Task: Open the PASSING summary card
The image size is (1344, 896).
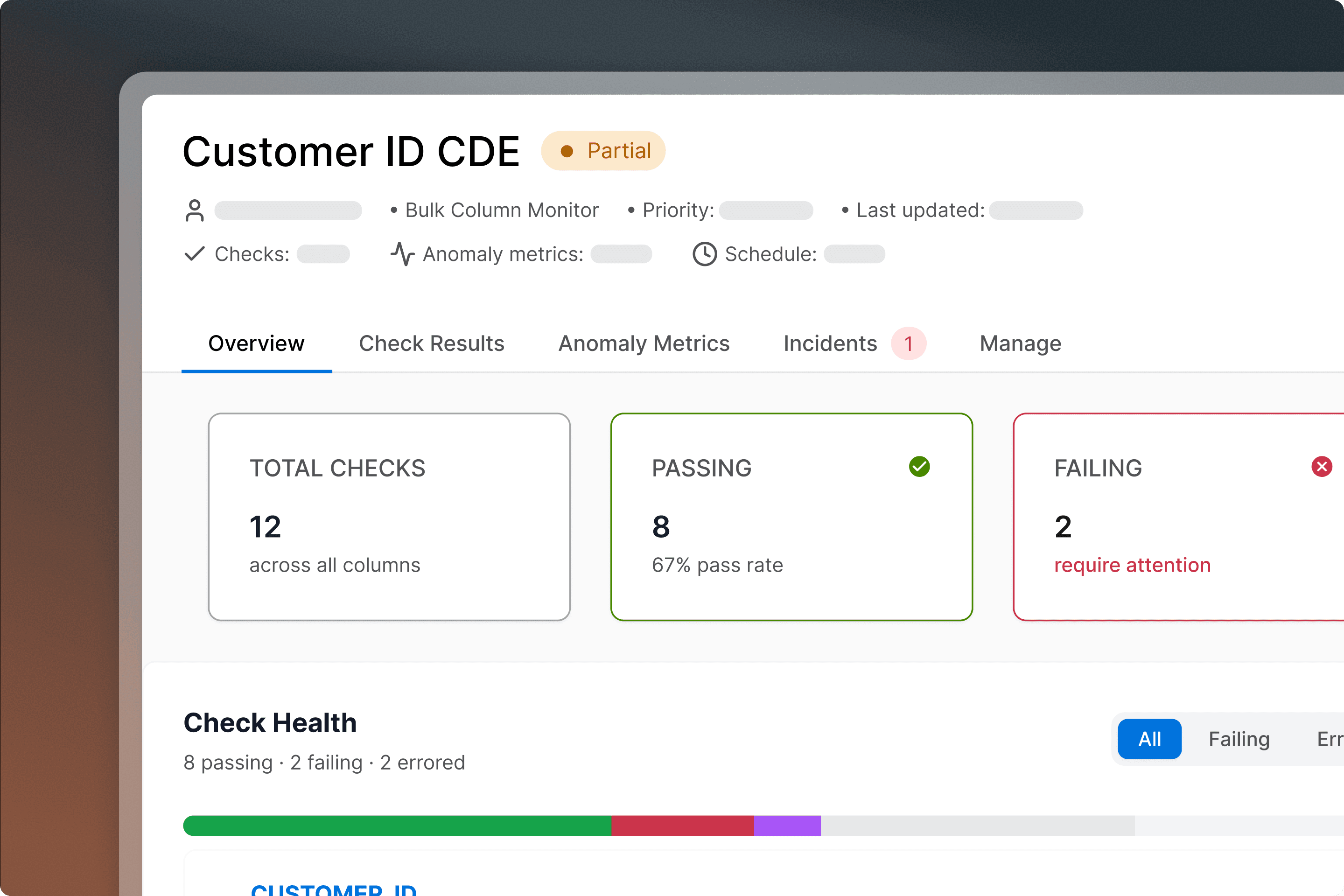Action: coord(791,517)
